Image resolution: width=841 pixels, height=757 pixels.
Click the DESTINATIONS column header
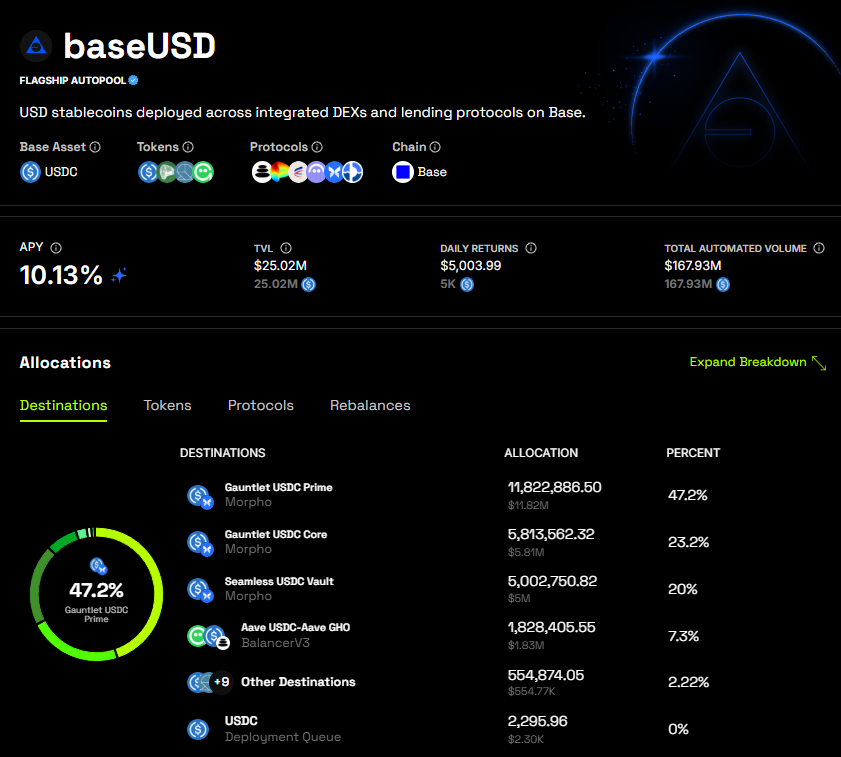click(223, 453)
